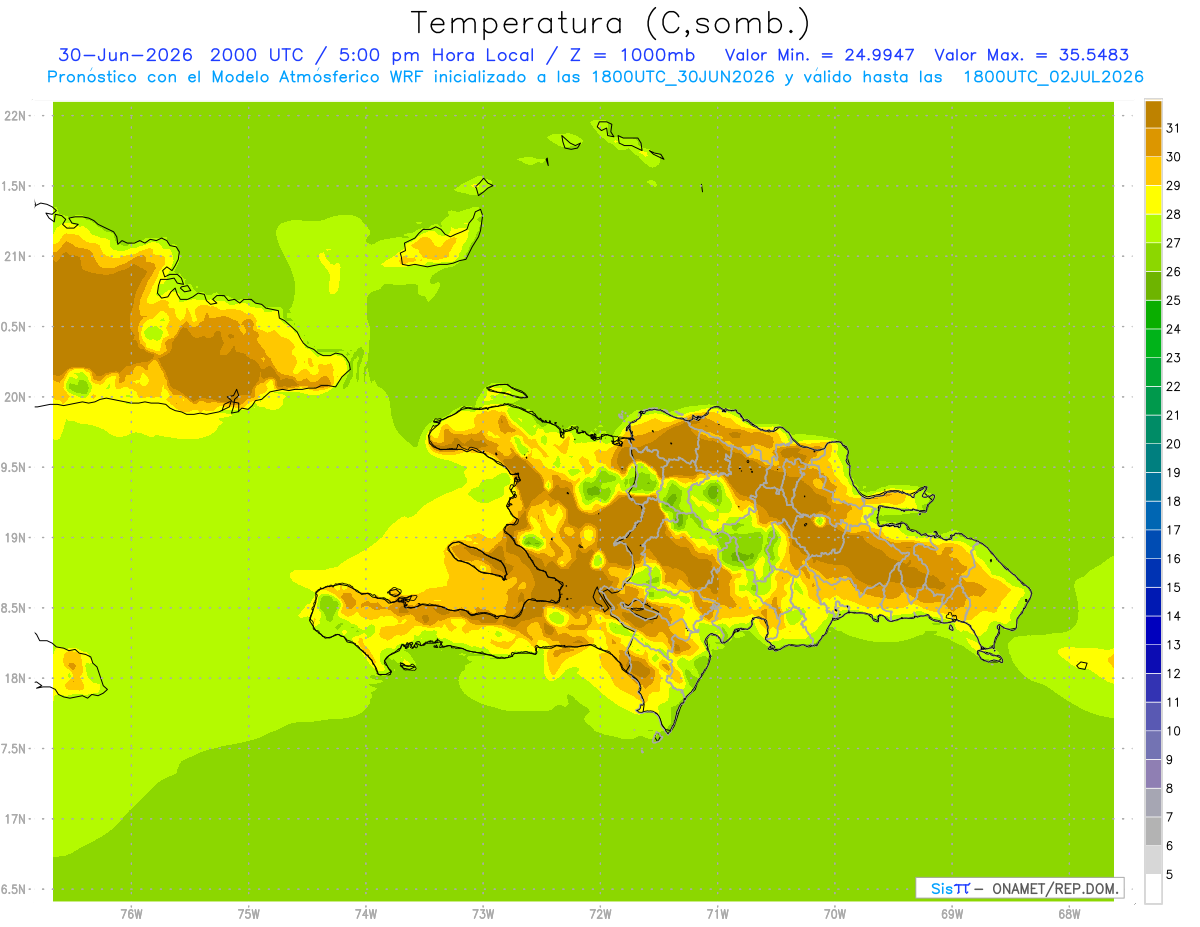The width and height of the screenshot is (1200, 927).
Task: Click the '71W' longitude label
Action: pyautogui.click(x=717, y=914)
